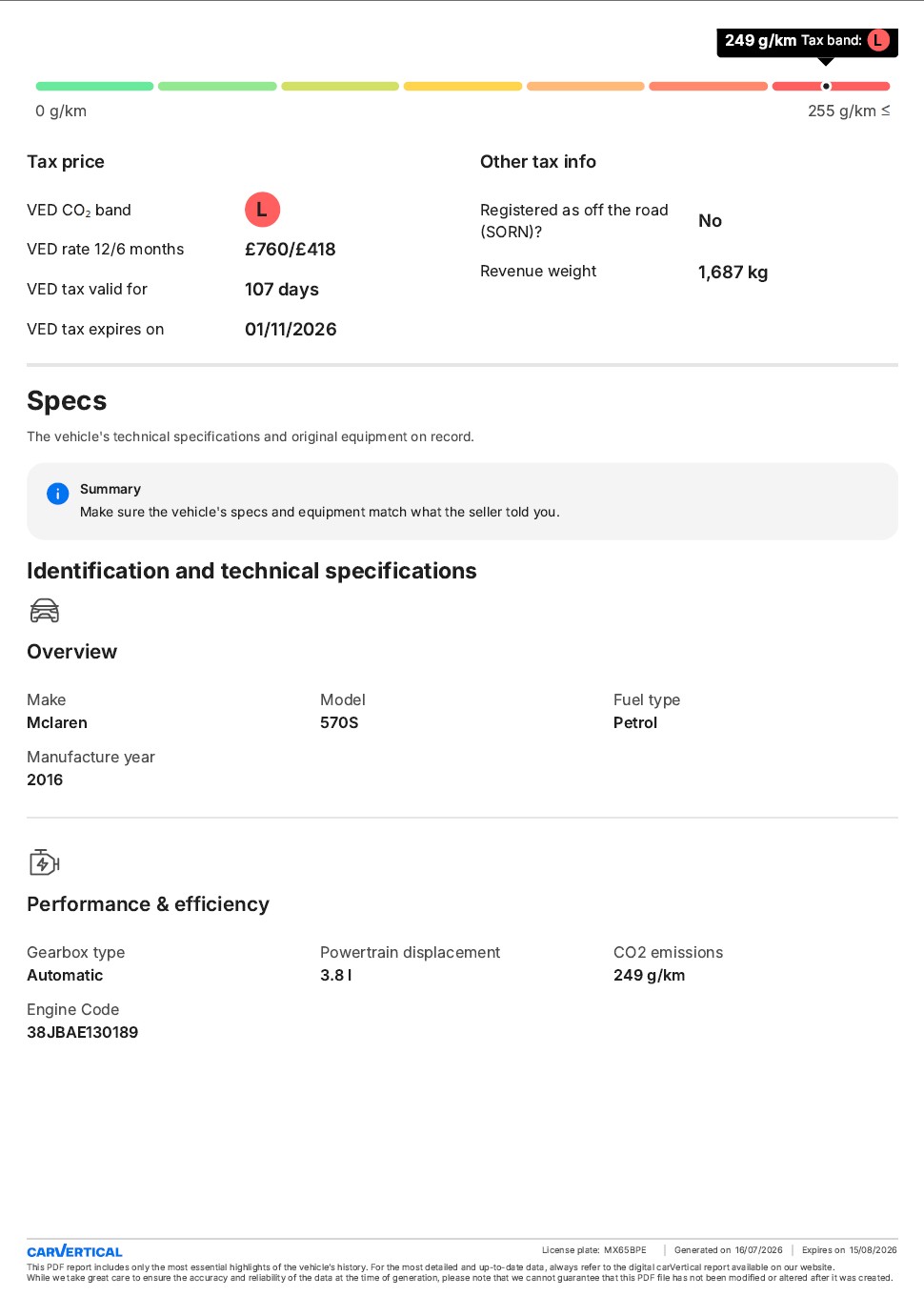Image resolution: width=924 pixels, height=1296 pixels.
Task: Click the Model 570S value
Action: tap(339, 722)
